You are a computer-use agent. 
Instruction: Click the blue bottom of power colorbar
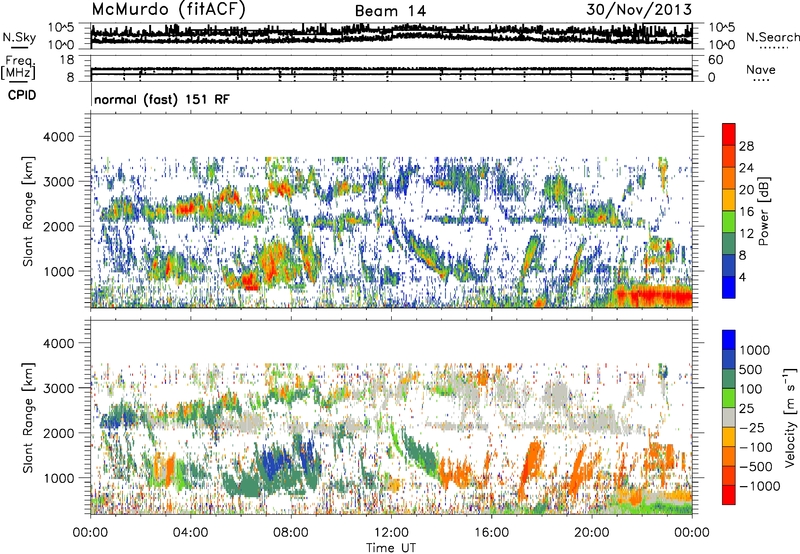729,287
